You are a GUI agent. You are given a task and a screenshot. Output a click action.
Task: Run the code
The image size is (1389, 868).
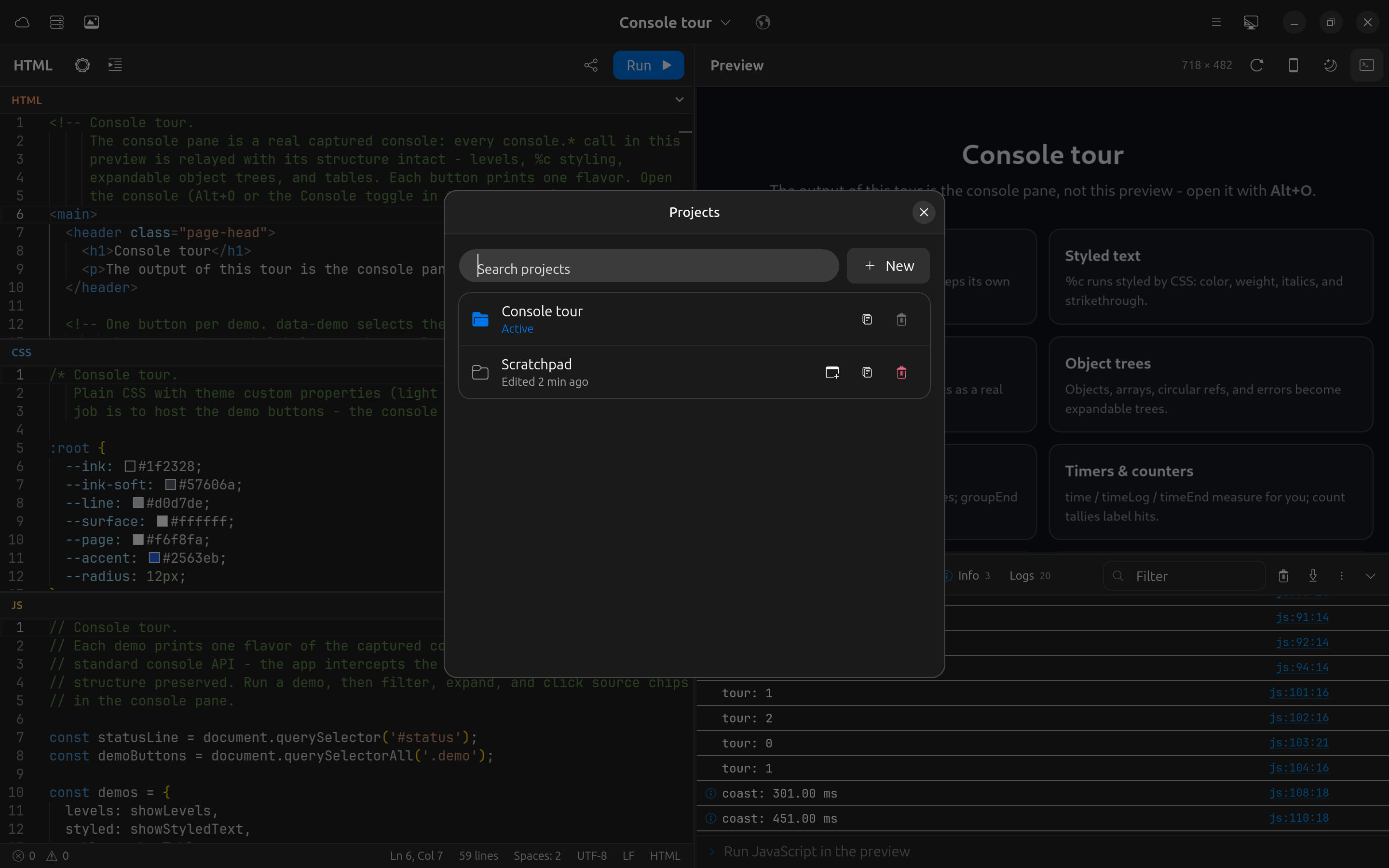pos(648,65)
